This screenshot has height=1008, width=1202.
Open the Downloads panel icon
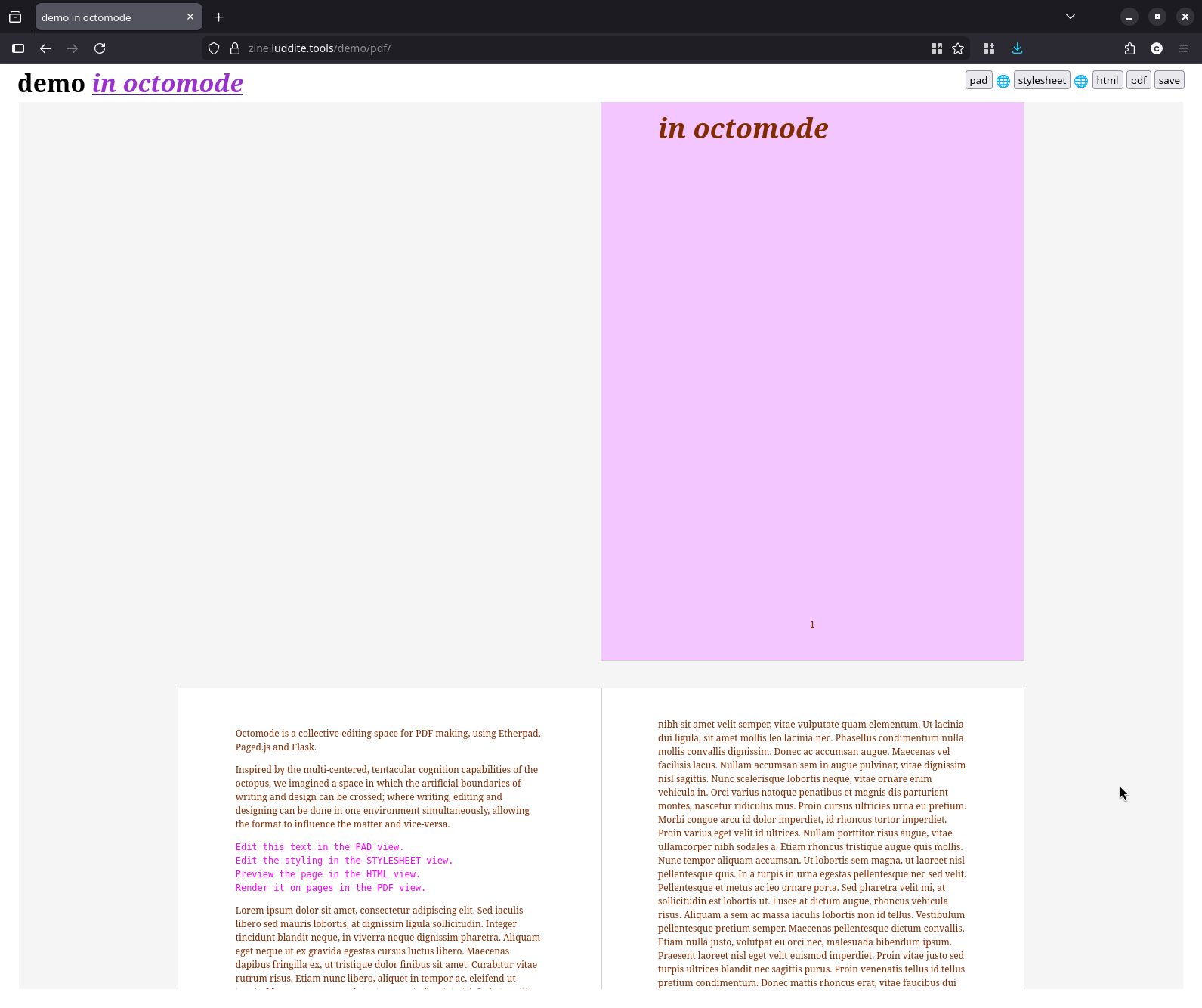[1018, 48]
